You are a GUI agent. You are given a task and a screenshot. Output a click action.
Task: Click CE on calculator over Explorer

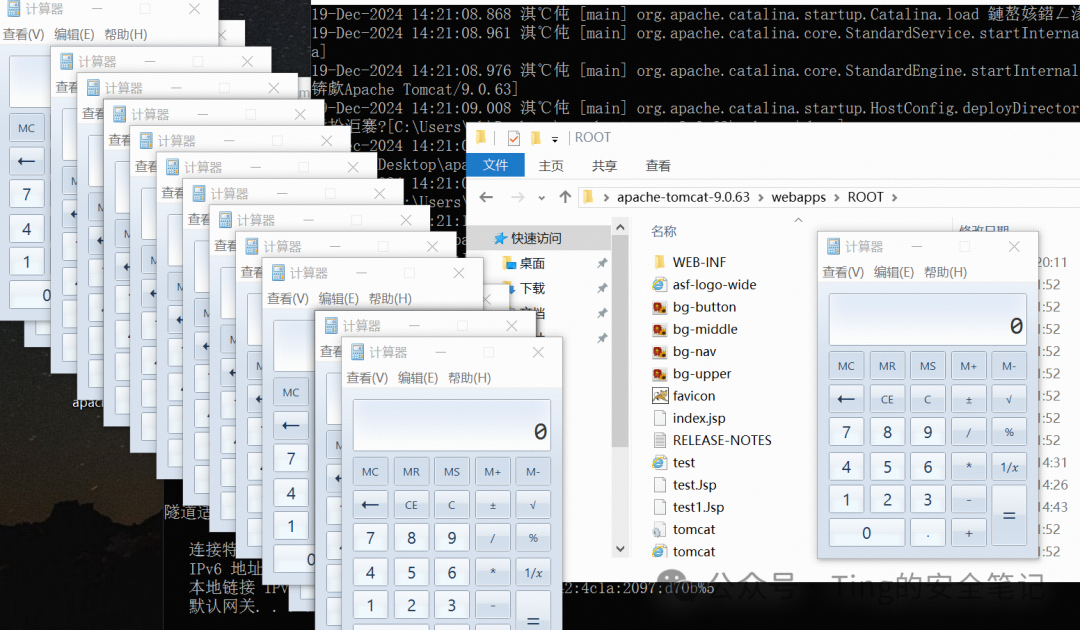[887, 399]
